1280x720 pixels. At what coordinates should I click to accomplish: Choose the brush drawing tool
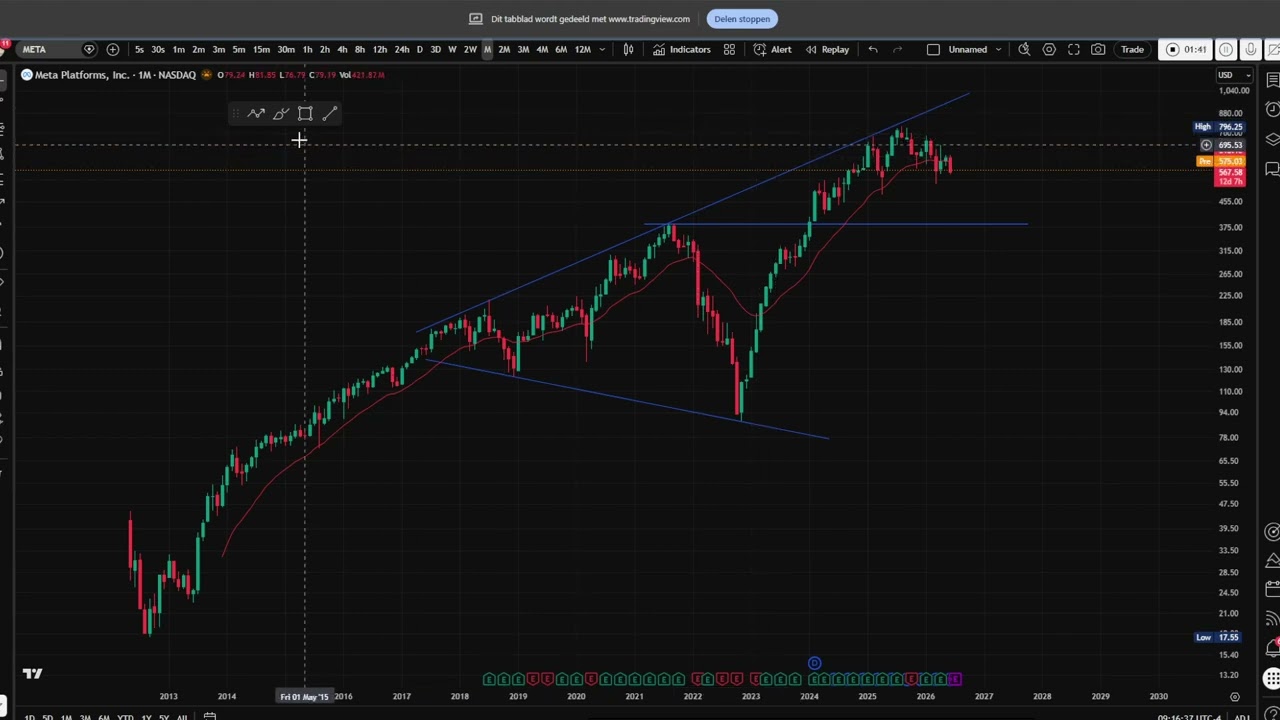tap(281, 114)
